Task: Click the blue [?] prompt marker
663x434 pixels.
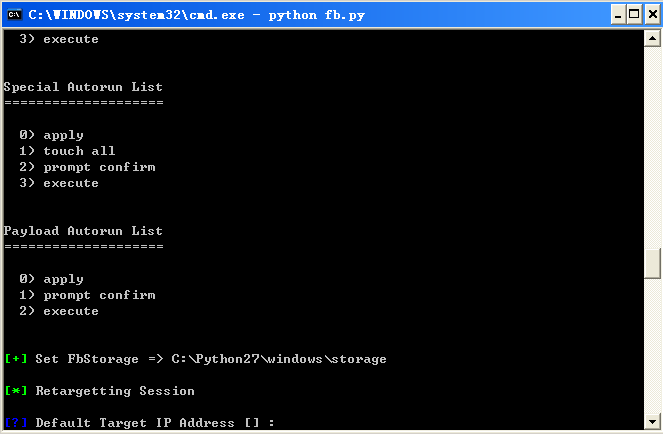Action: [16, 423]
